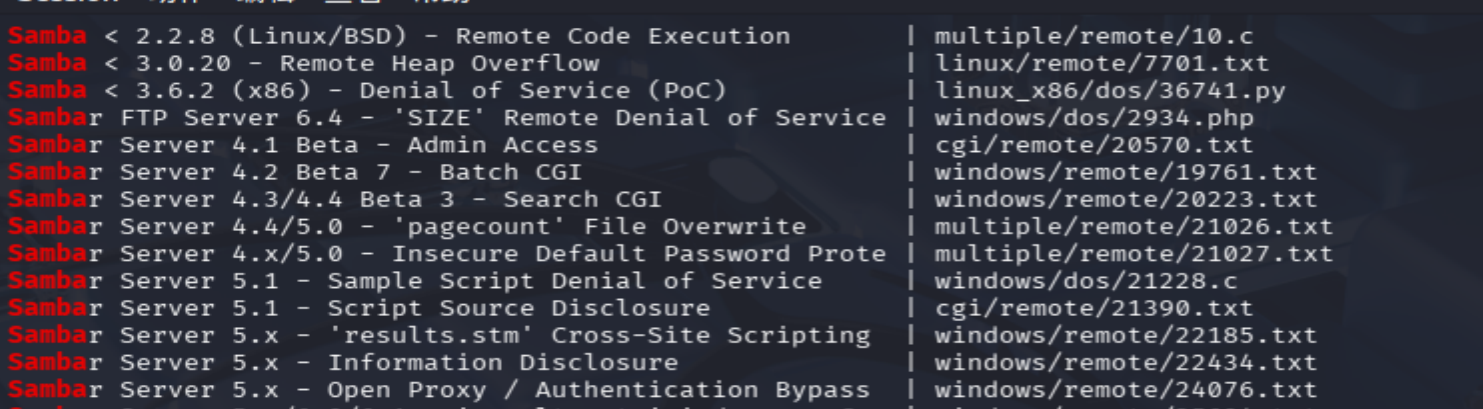Select the Samba < 3.0.20 Remote Heap Overflow entry
This screenshot has height=409, width=1483.
pos(304,63)
